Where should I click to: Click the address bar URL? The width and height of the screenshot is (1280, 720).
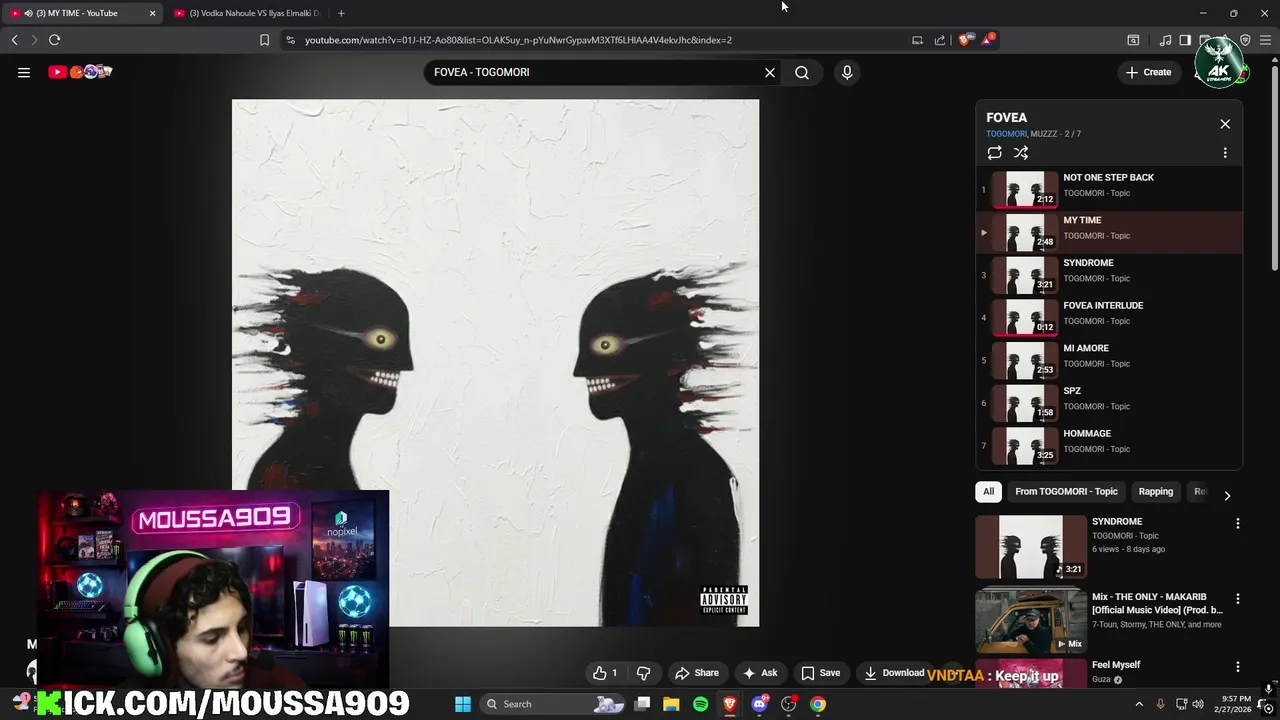[518, 40]
